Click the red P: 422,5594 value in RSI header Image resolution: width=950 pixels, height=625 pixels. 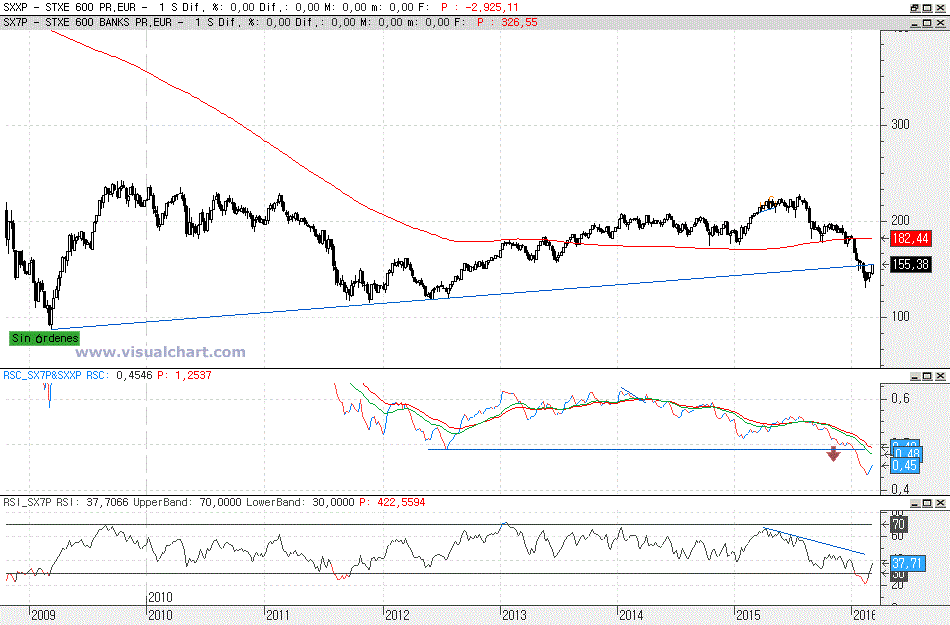pyautogui.click(x=392, y=503)
